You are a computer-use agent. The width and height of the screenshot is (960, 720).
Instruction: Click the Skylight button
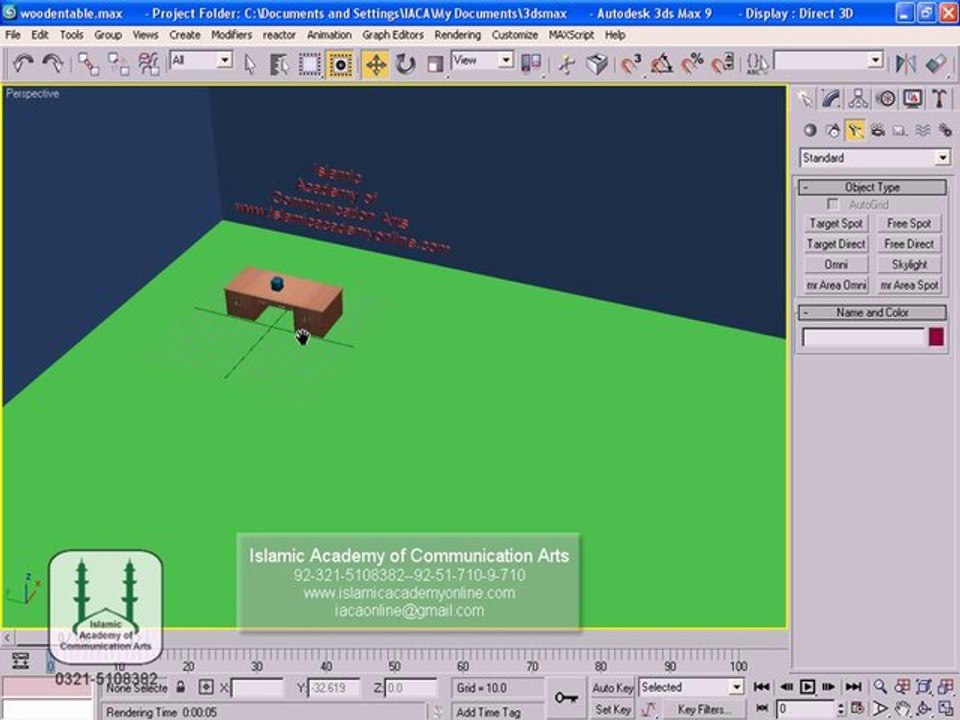[x=909, y=264]
